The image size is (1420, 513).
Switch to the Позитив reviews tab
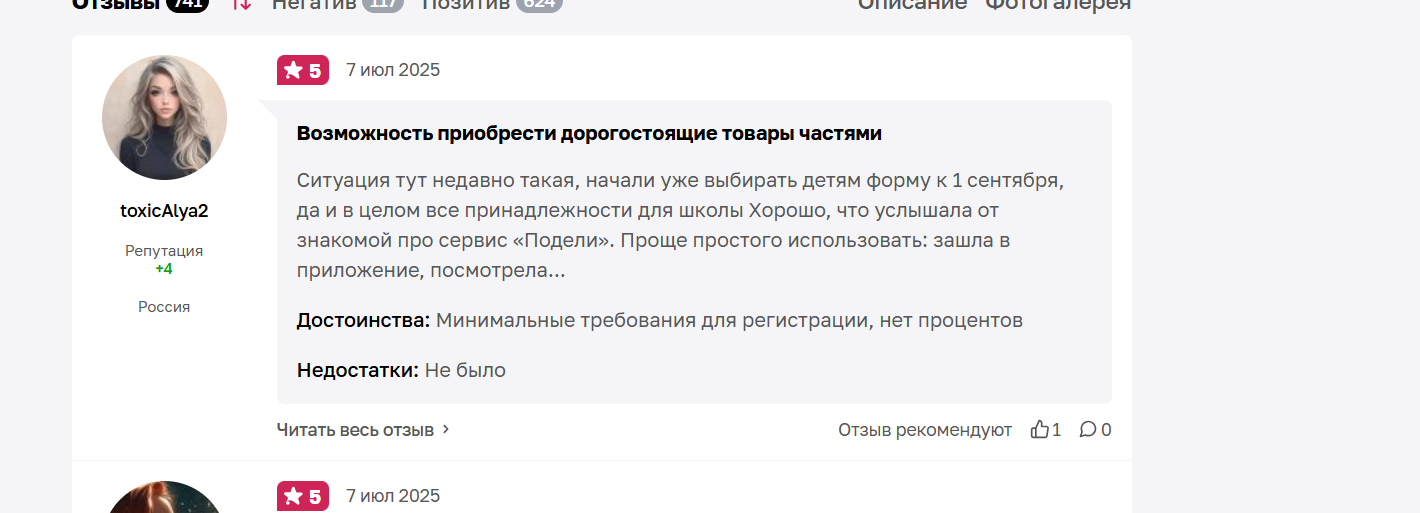[x=465, y=4]
